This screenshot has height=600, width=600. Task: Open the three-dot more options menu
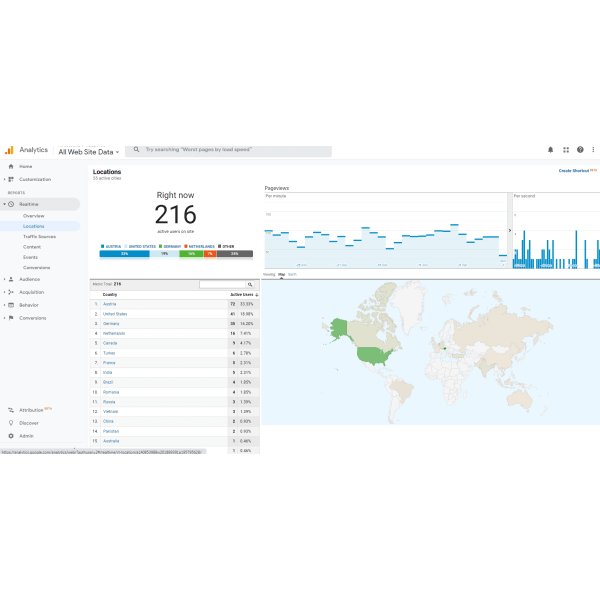pyautogui.click(x=593, y=150)
